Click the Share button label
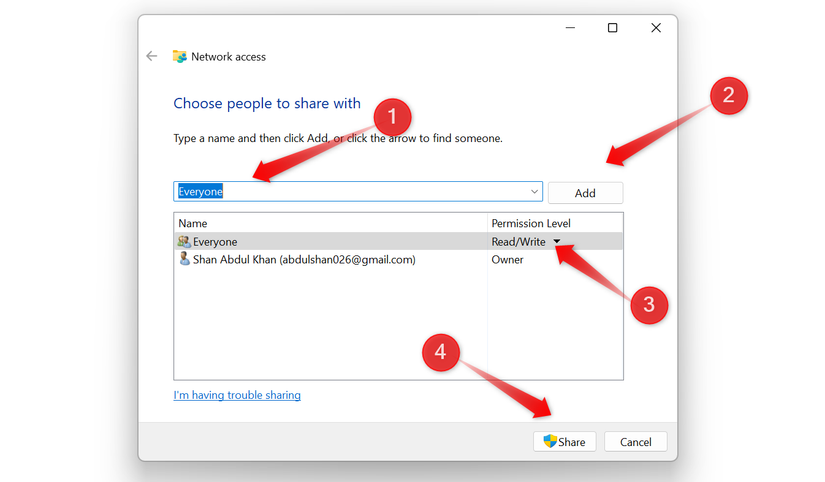 click(x=572, y=442)
